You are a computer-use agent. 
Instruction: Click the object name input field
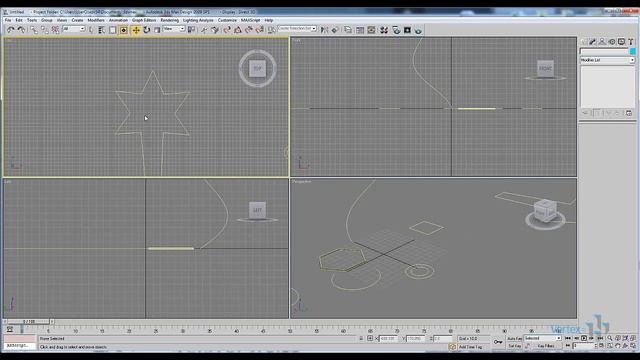point(604,51)
